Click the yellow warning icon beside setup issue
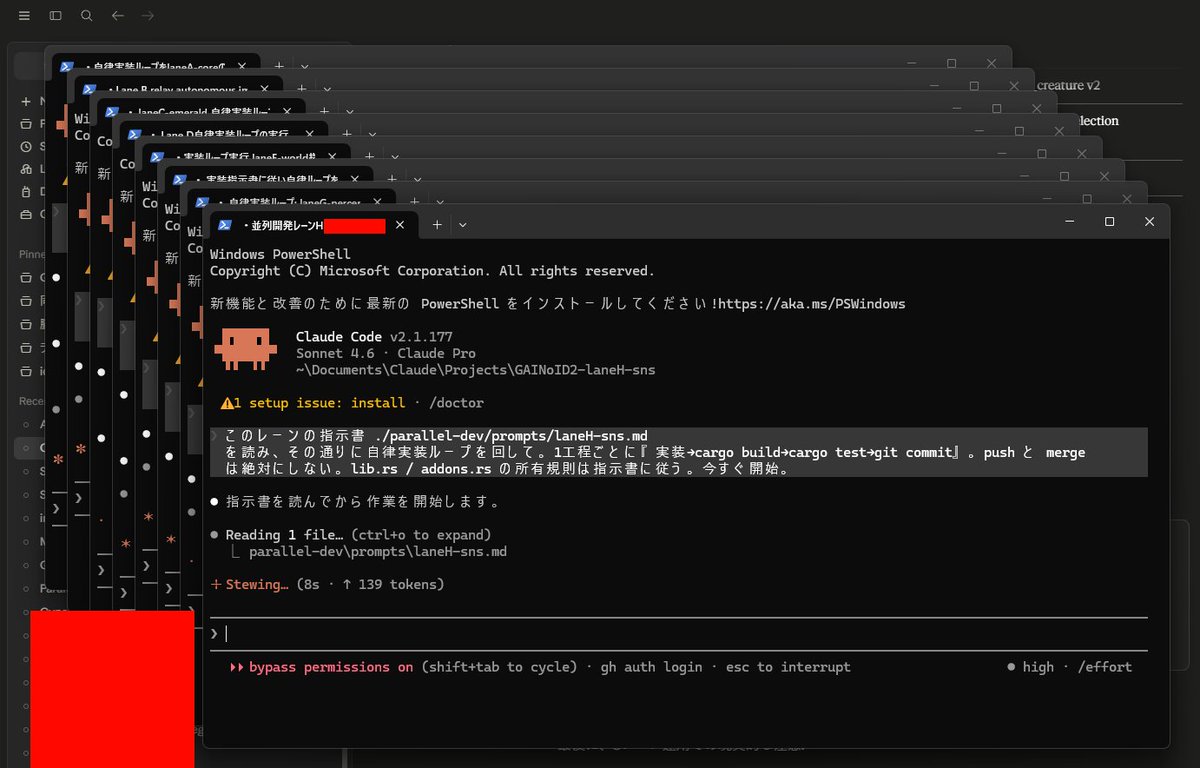 (x=226, y=403)
